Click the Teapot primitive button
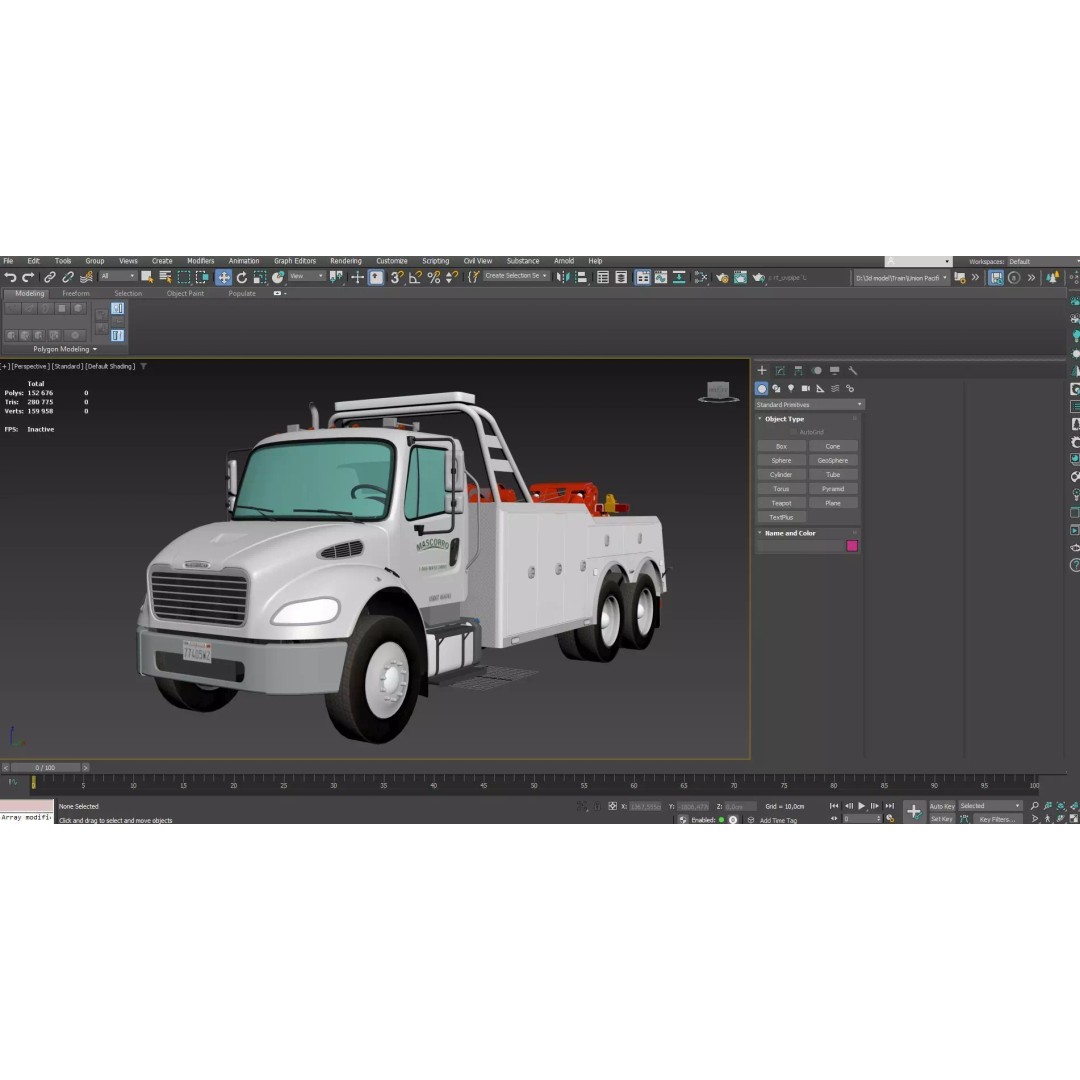Image resolution: width=1080 pixels, height=1080 pixels. 781,503
